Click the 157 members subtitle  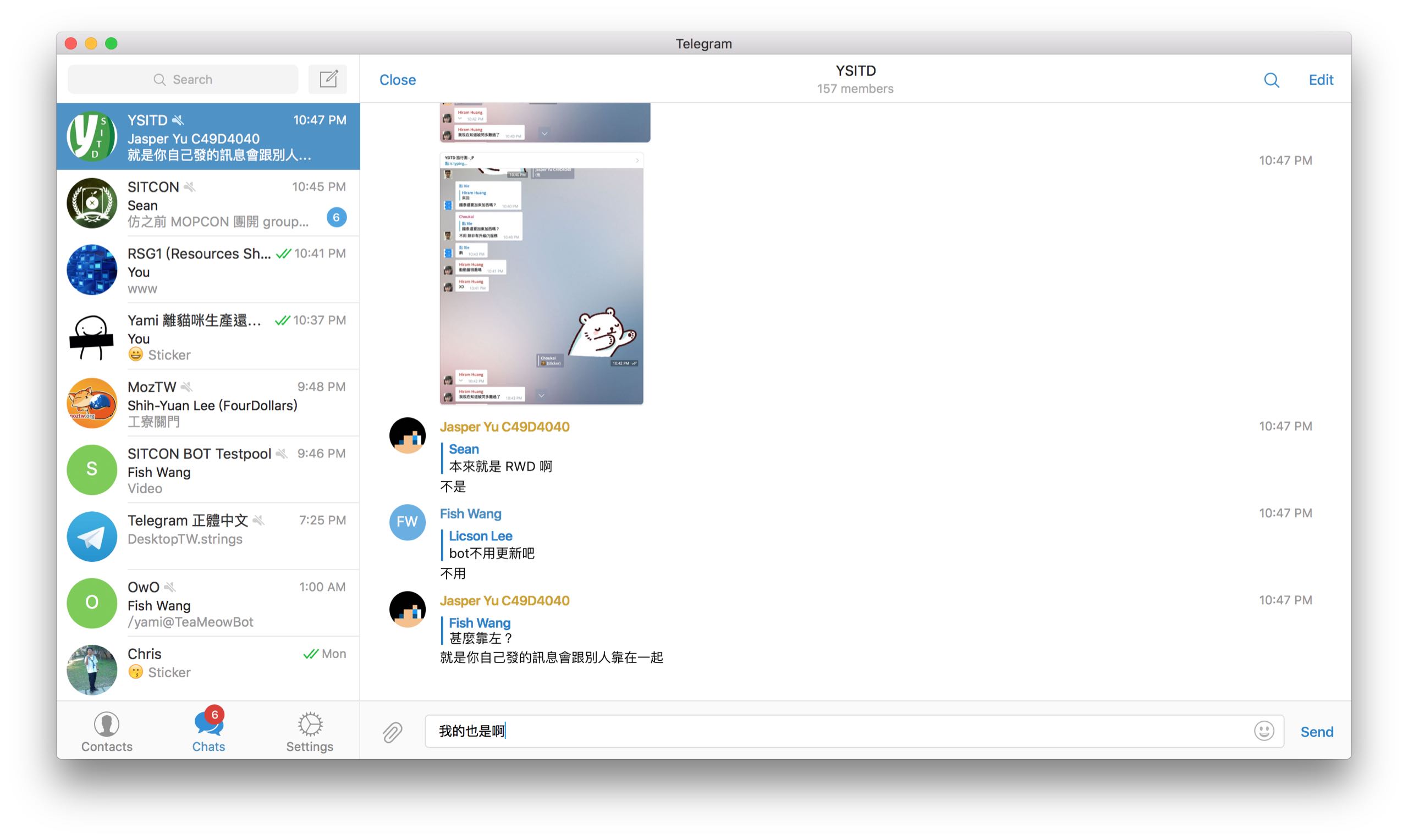855,89
